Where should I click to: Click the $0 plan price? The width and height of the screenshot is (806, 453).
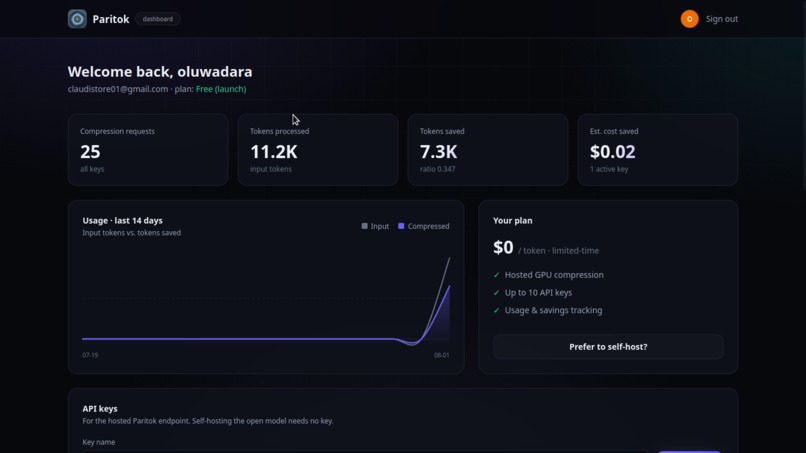[503, 248]
